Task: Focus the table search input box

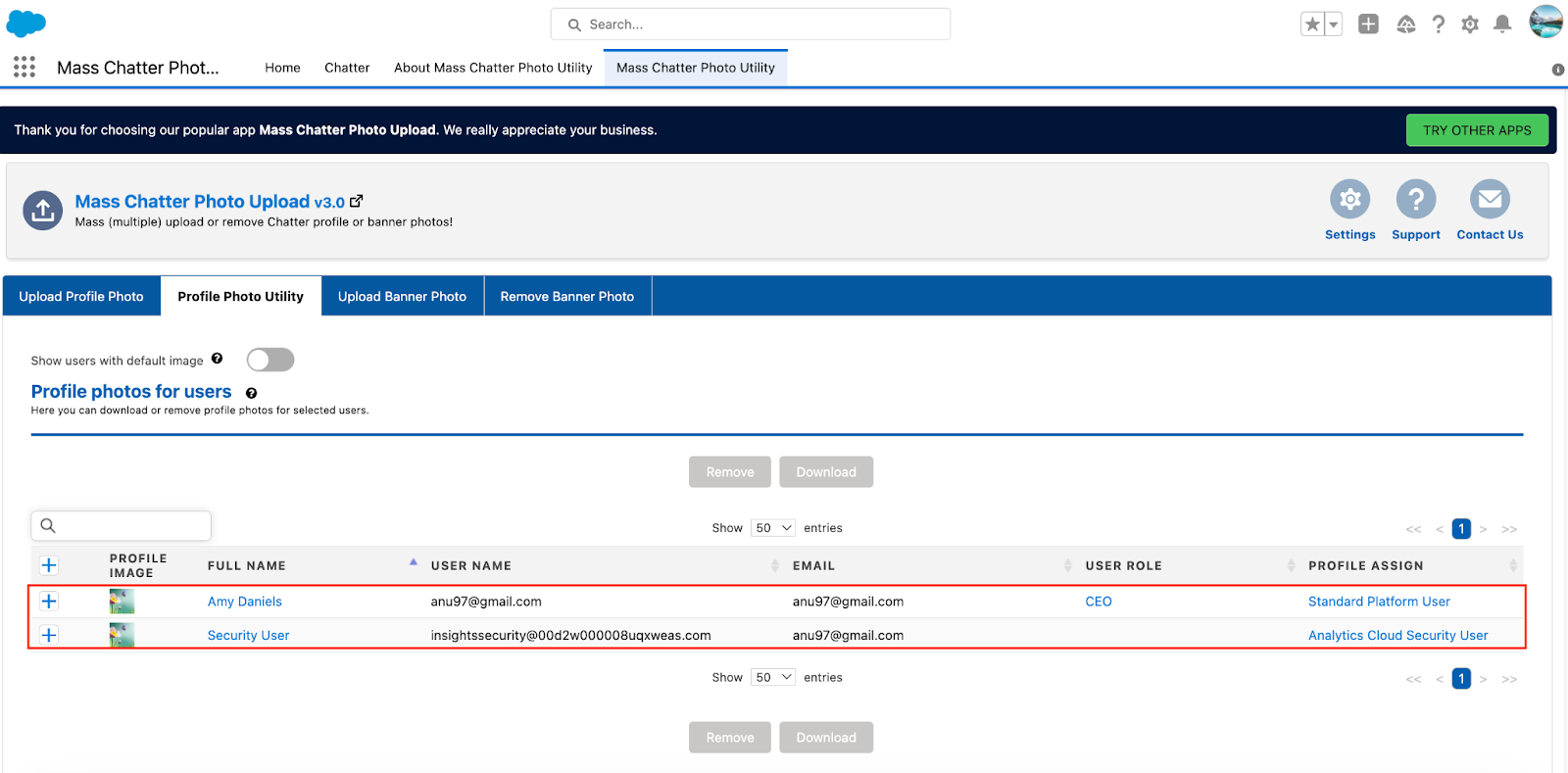Action: (x=122, y=526)
